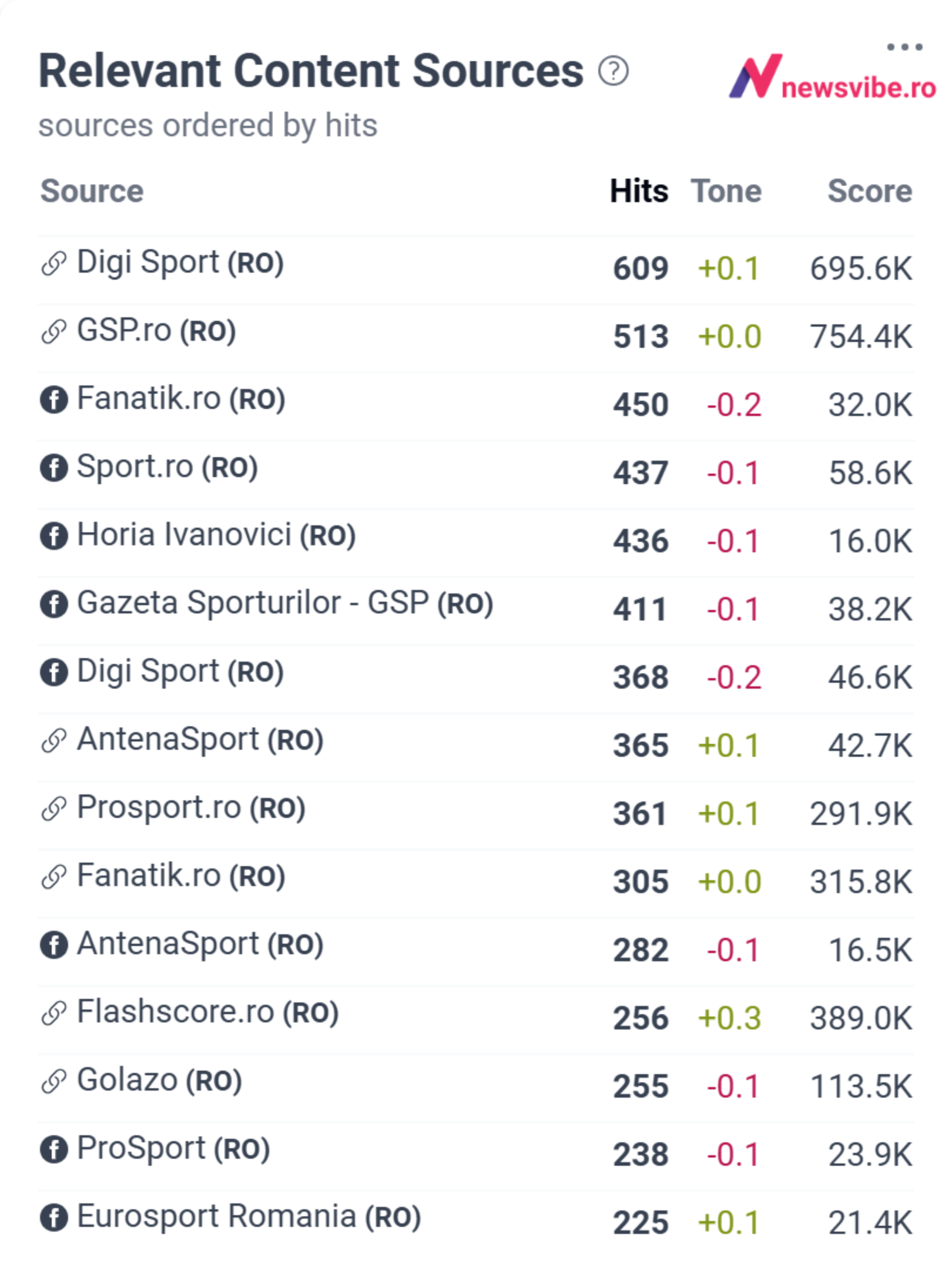Screen dimensions: 952x1288
Task: Open the three-dot options menu
Action: click(x=904, y=47)
